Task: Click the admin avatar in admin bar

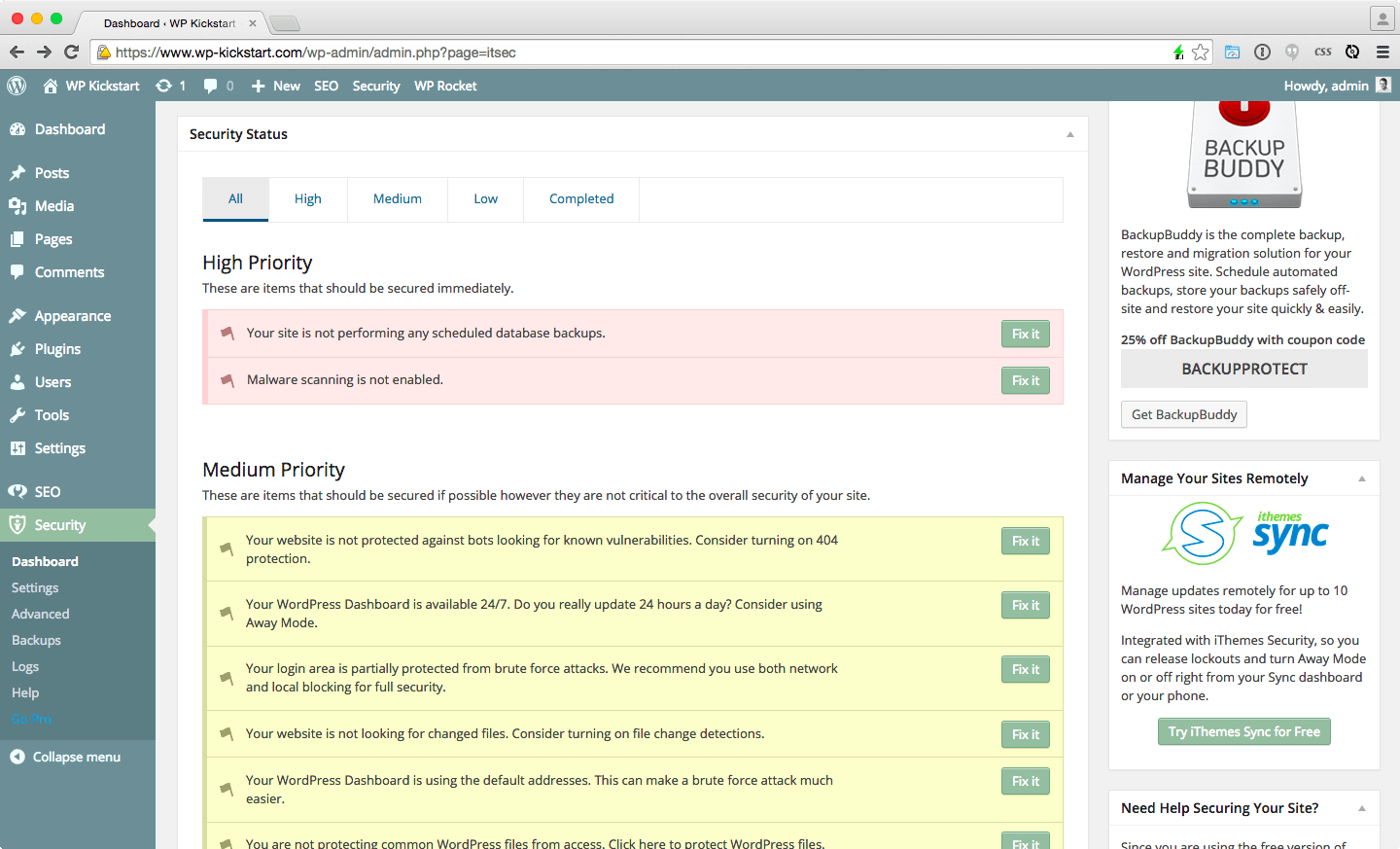Action: pyautogui.click(x=1383, y=86)
